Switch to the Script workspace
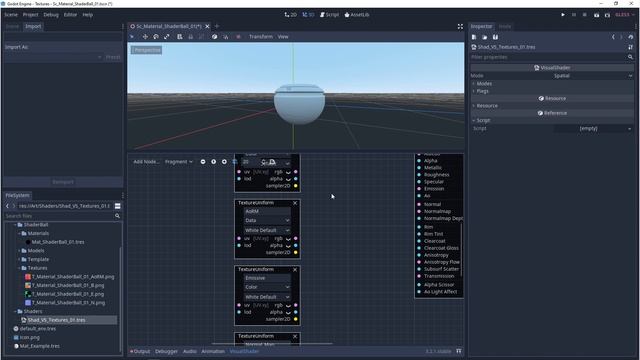This screenshot has width=640, height=360. point(329,15)
